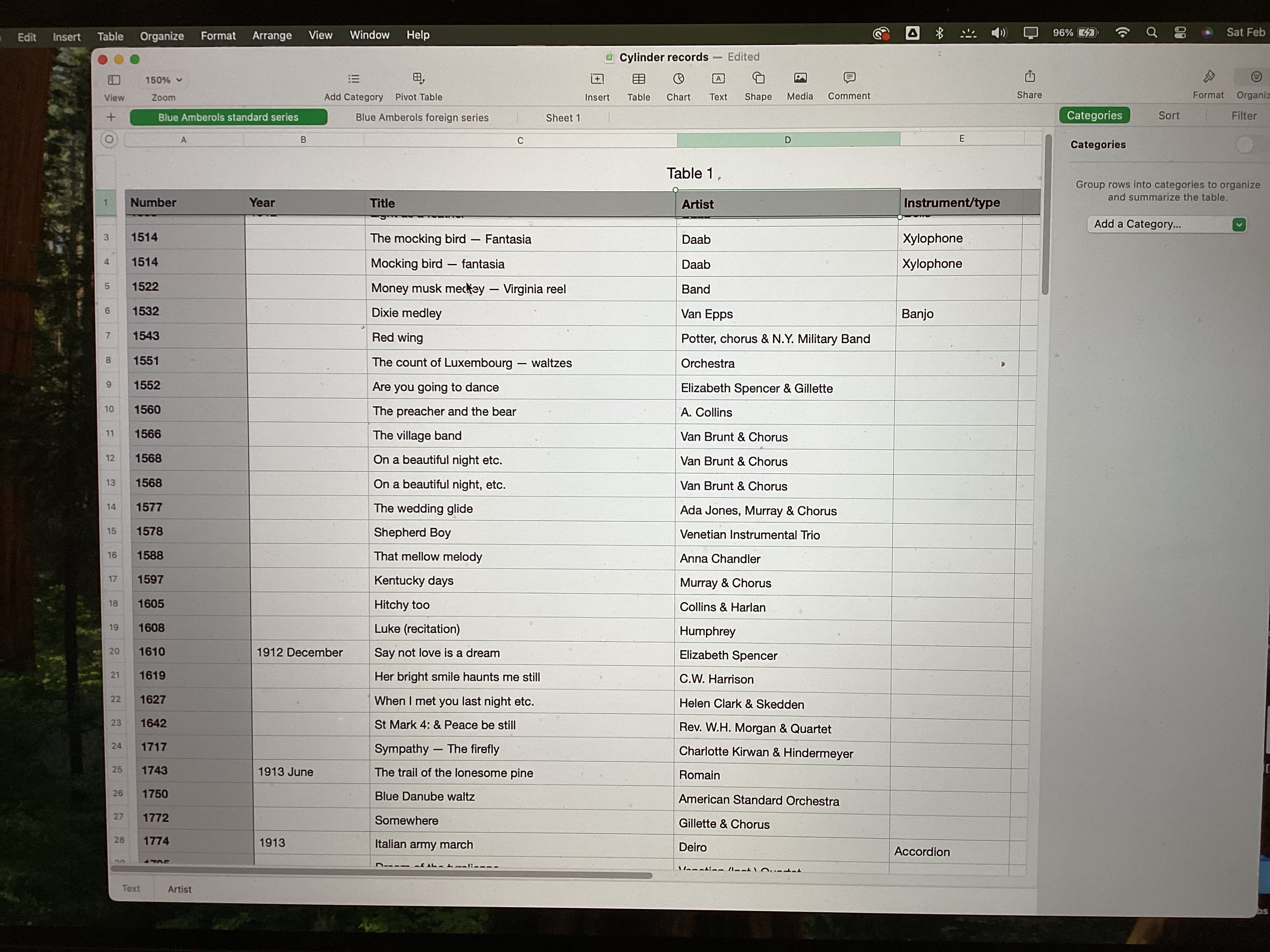Open the 150% Zoom dropdown
Screen dimensions: 1270x952
tap(163, 80)
